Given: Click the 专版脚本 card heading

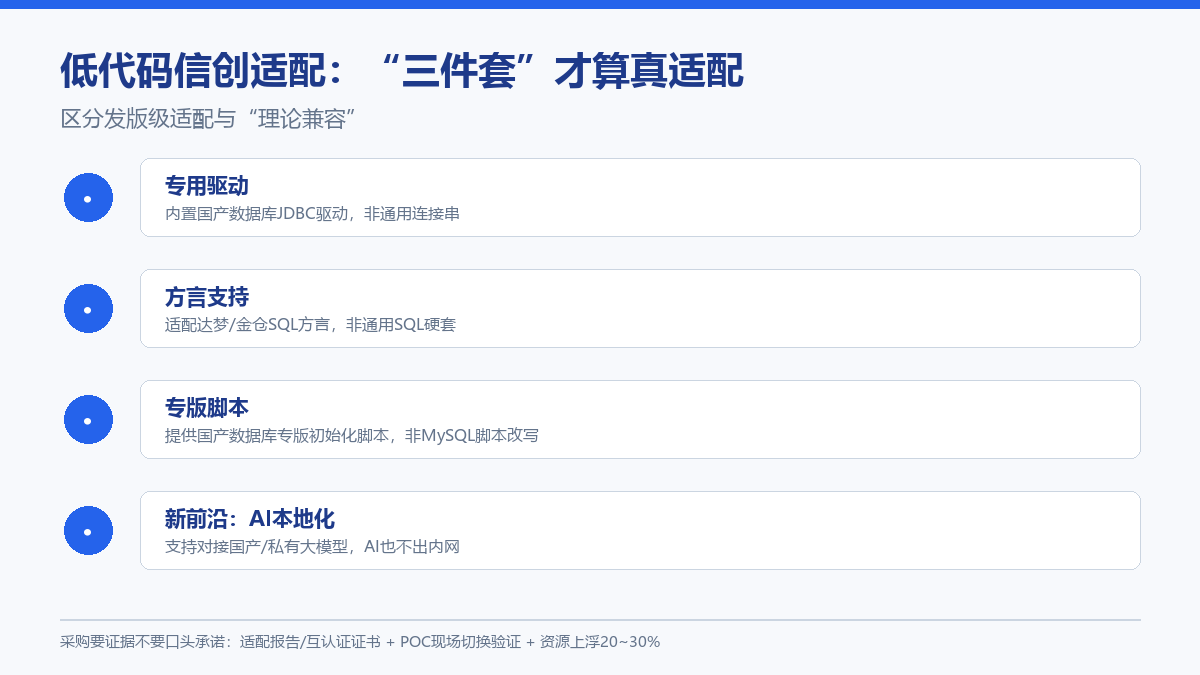Looking at the screenshot, I should pyautogui.click(x=207, y=408).
